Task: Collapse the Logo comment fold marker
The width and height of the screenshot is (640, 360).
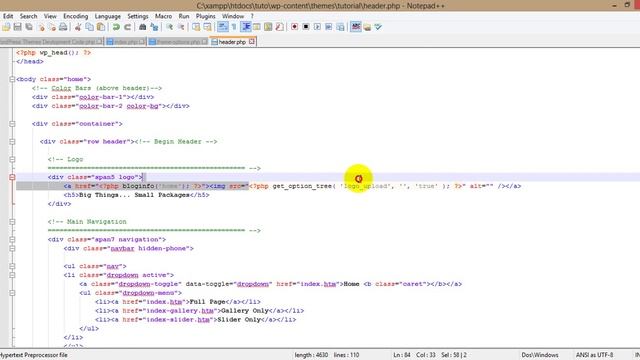Action: click(12, 159)
